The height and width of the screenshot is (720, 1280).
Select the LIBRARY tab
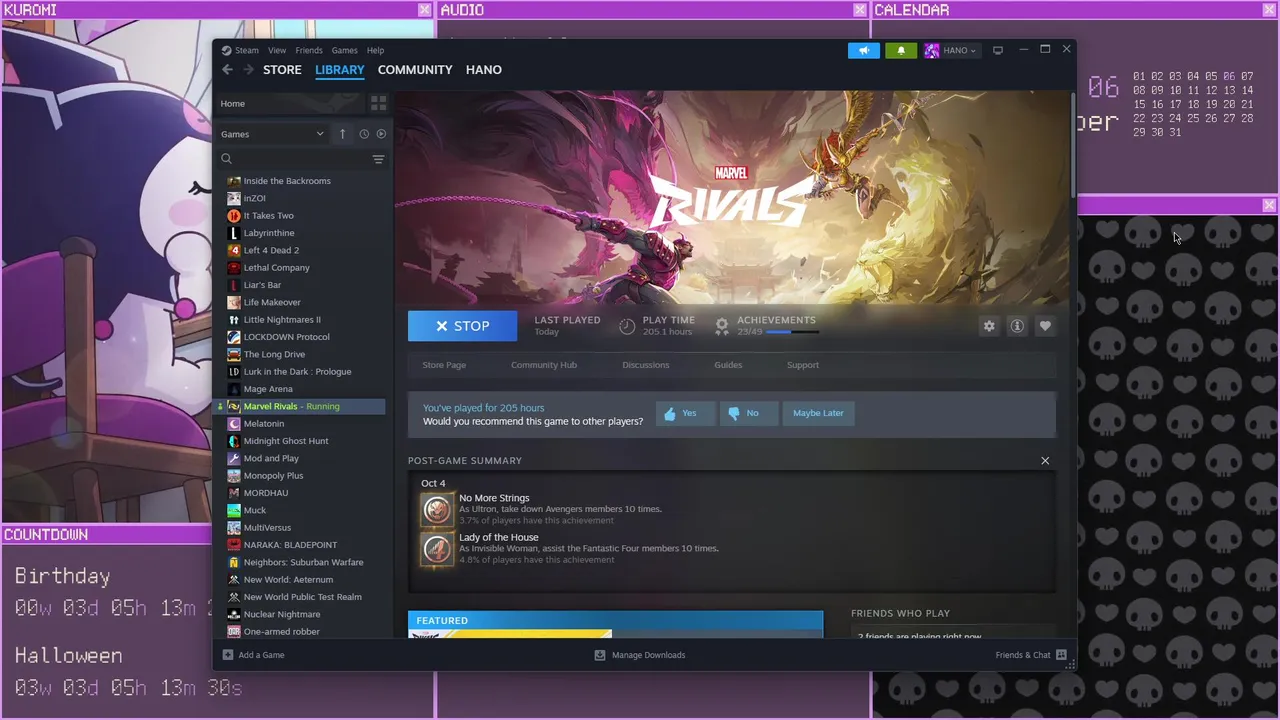click(x=340, y=70)
